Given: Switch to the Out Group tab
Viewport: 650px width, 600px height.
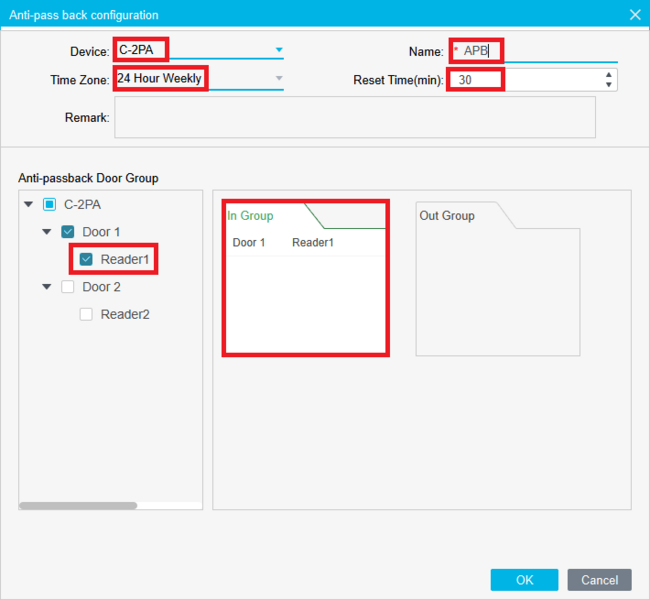Looking at the screenshot, I should pyautogui.click(x=447, y=216).
